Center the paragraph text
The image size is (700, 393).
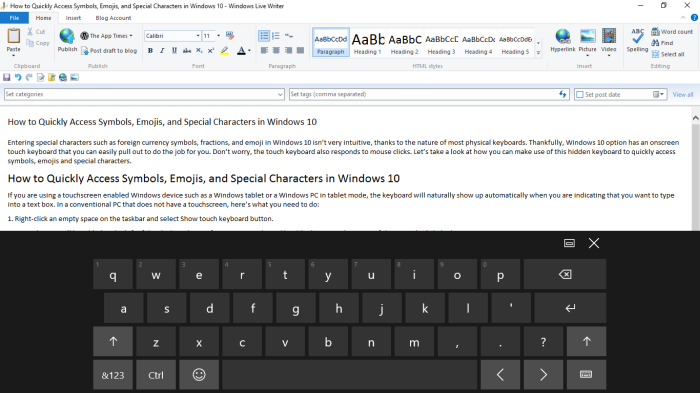276,50
